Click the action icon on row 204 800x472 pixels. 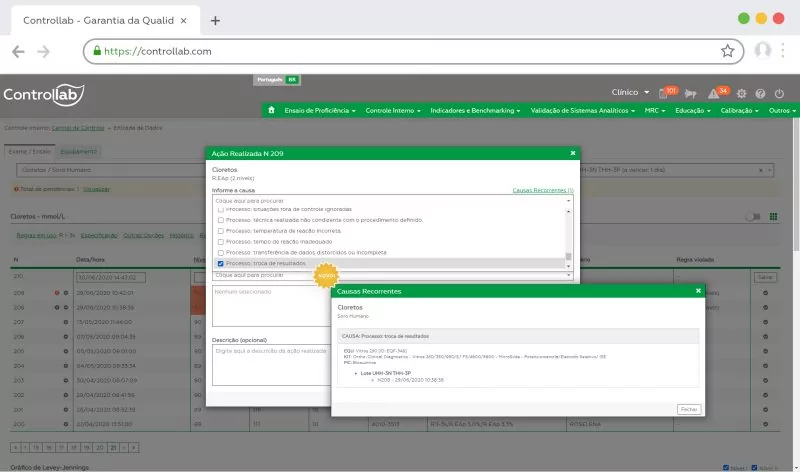(x=66, y=366)
